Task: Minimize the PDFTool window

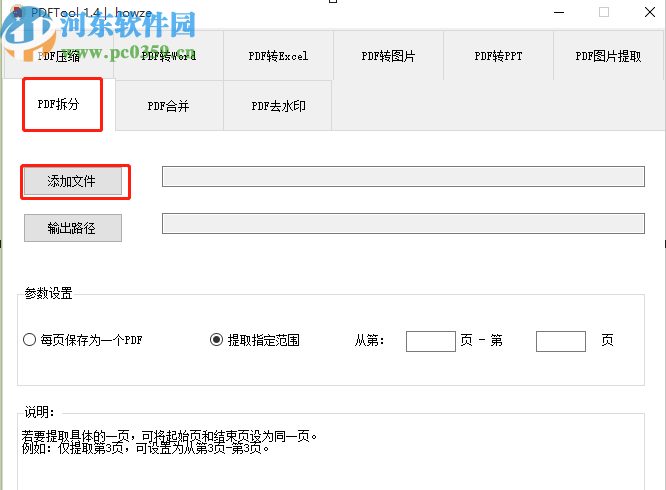Action: (559, 12)
